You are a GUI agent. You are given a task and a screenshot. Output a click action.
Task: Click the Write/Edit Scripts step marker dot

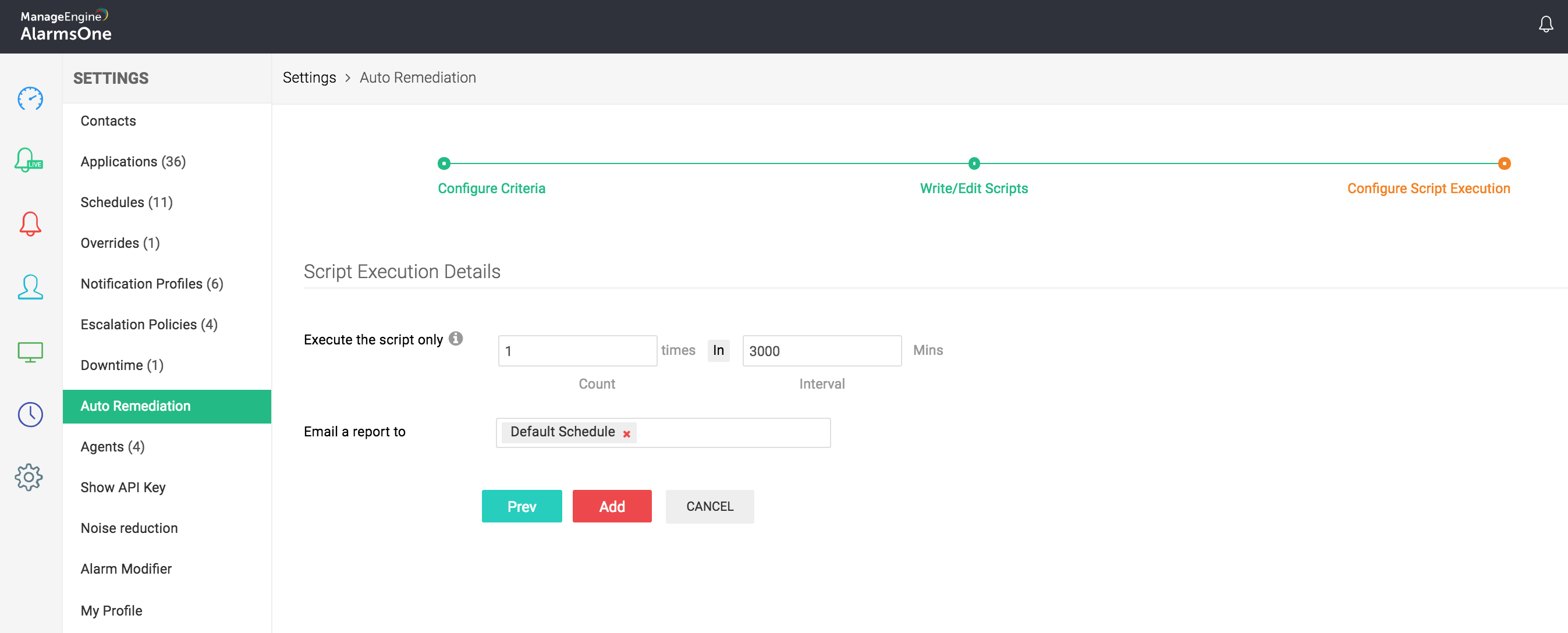pyautogui.click(x=974, y=163)
